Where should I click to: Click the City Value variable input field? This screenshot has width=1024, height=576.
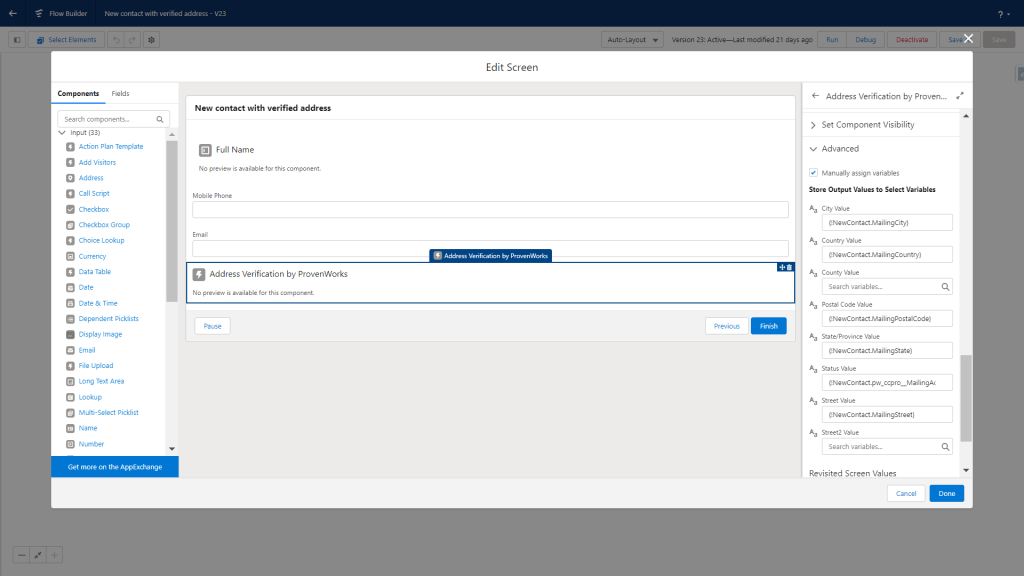[887, 222]
